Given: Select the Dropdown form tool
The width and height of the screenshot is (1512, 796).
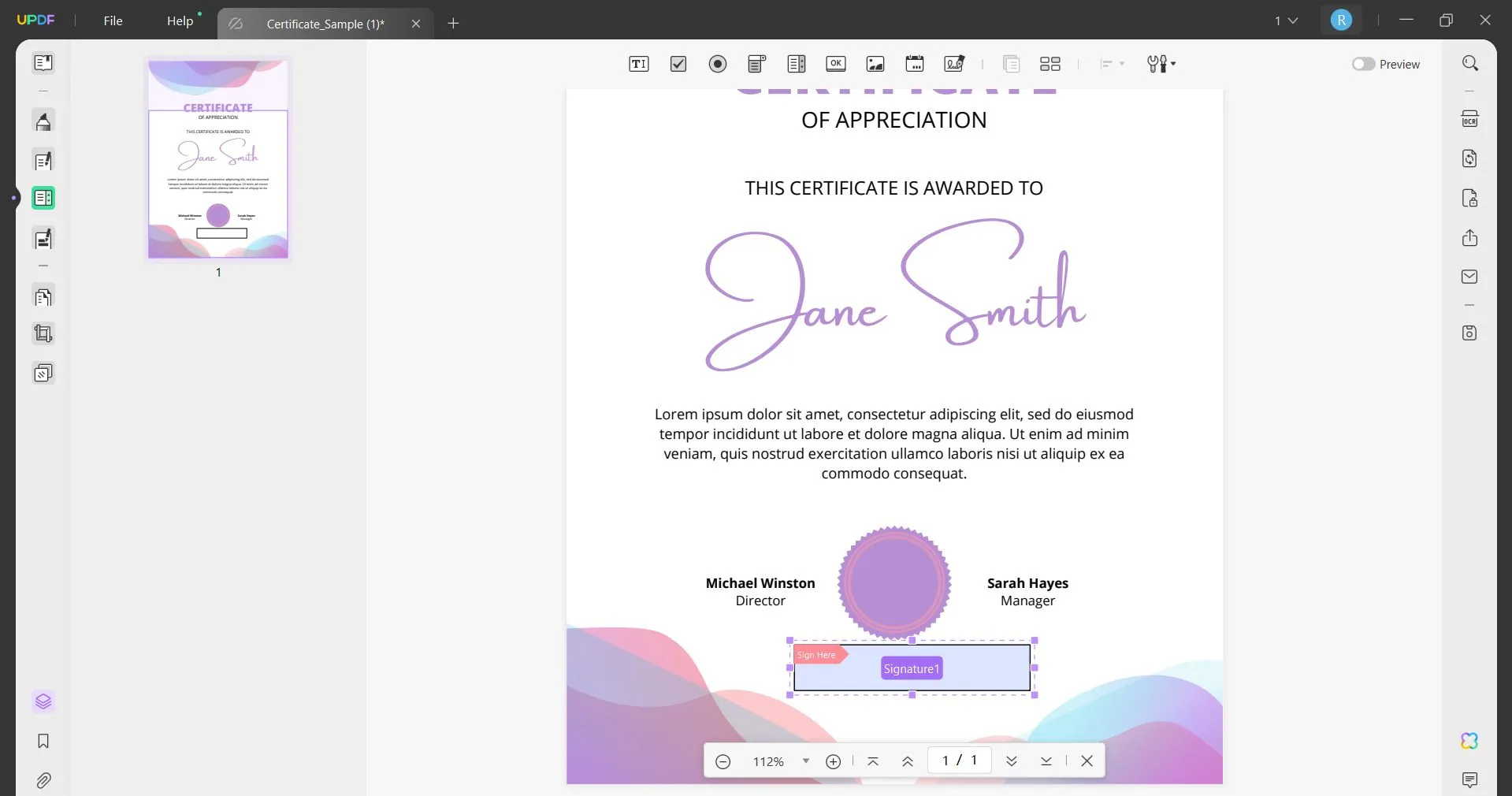Looking at the screenshot, I should 757,64.
